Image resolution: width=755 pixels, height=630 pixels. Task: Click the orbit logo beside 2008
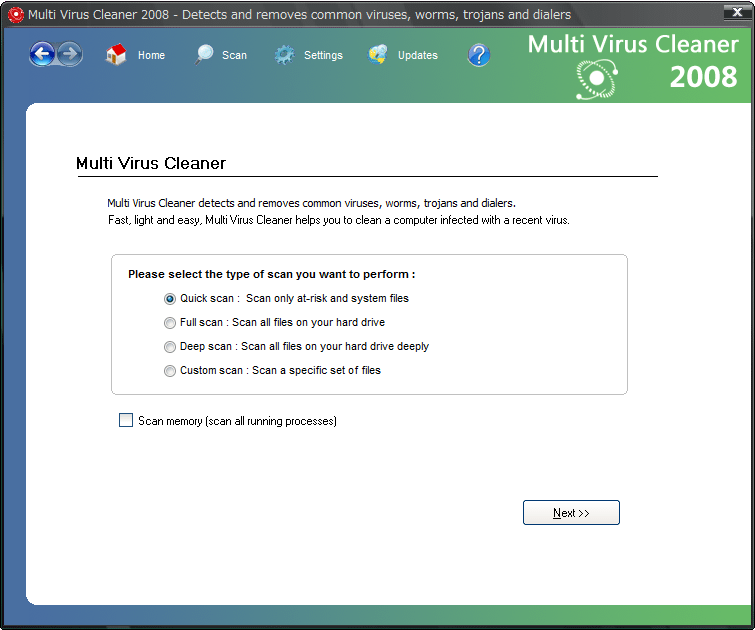click(597, 79)
